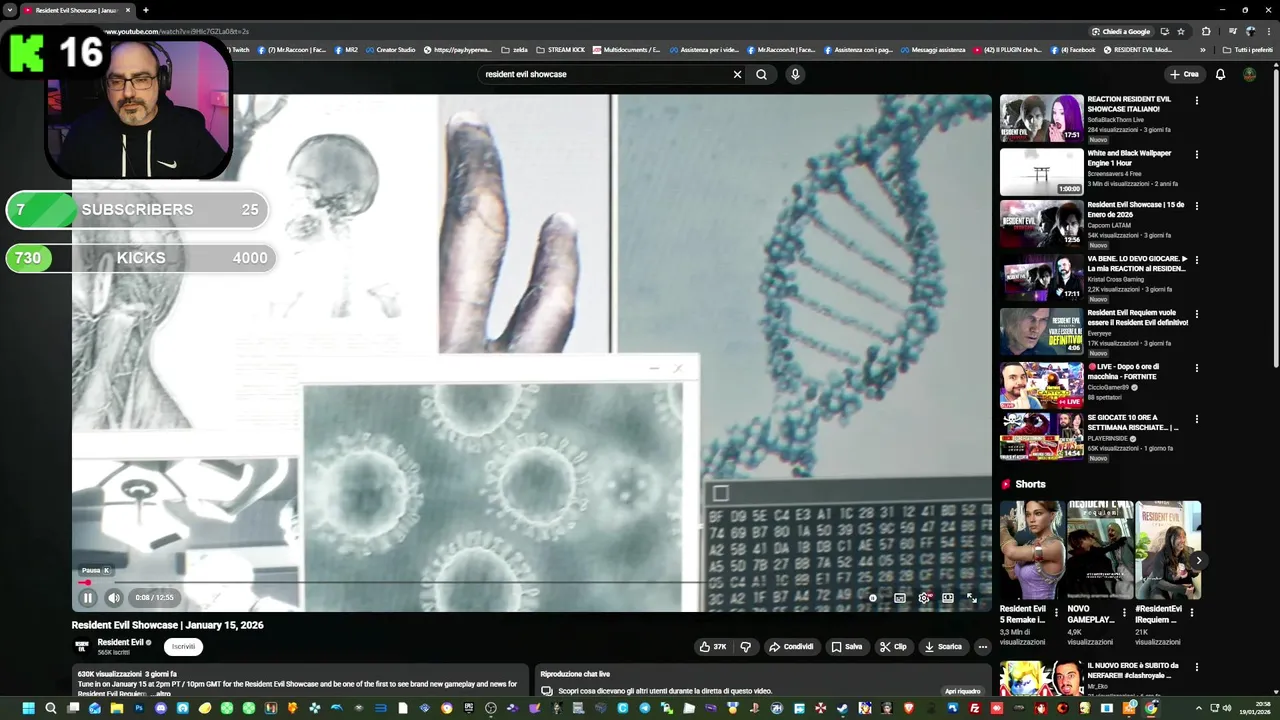The width and height of the screenshot is (1280, 720).
Task: Run search with the magnifier button
Action: 762,74
